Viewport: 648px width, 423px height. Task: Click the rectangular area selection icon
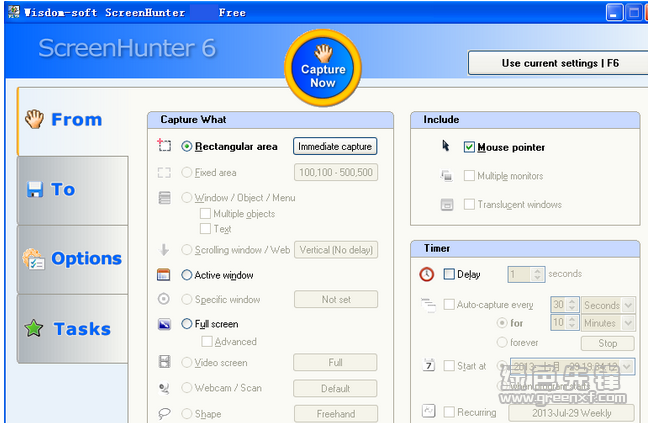coord(164,145)
